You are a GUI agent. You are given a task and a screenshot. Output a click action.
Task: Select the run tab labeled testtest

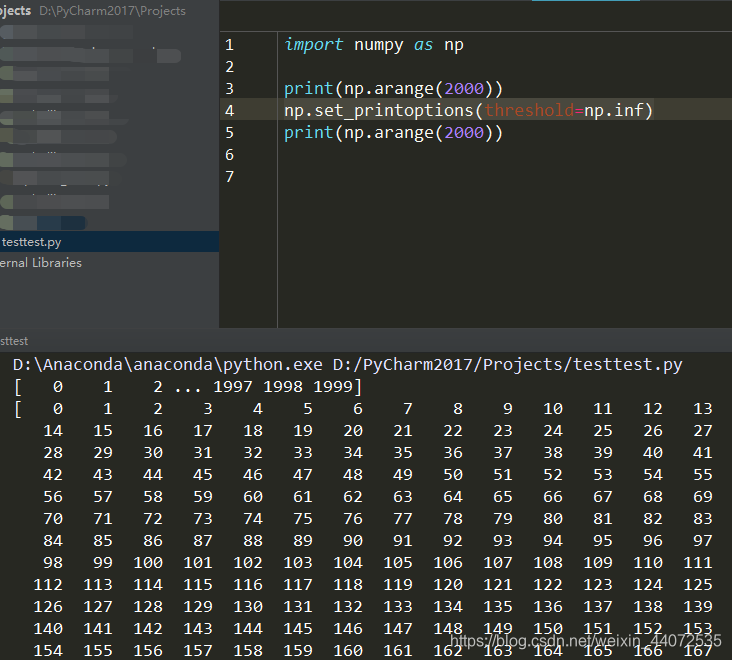[14, 341]
